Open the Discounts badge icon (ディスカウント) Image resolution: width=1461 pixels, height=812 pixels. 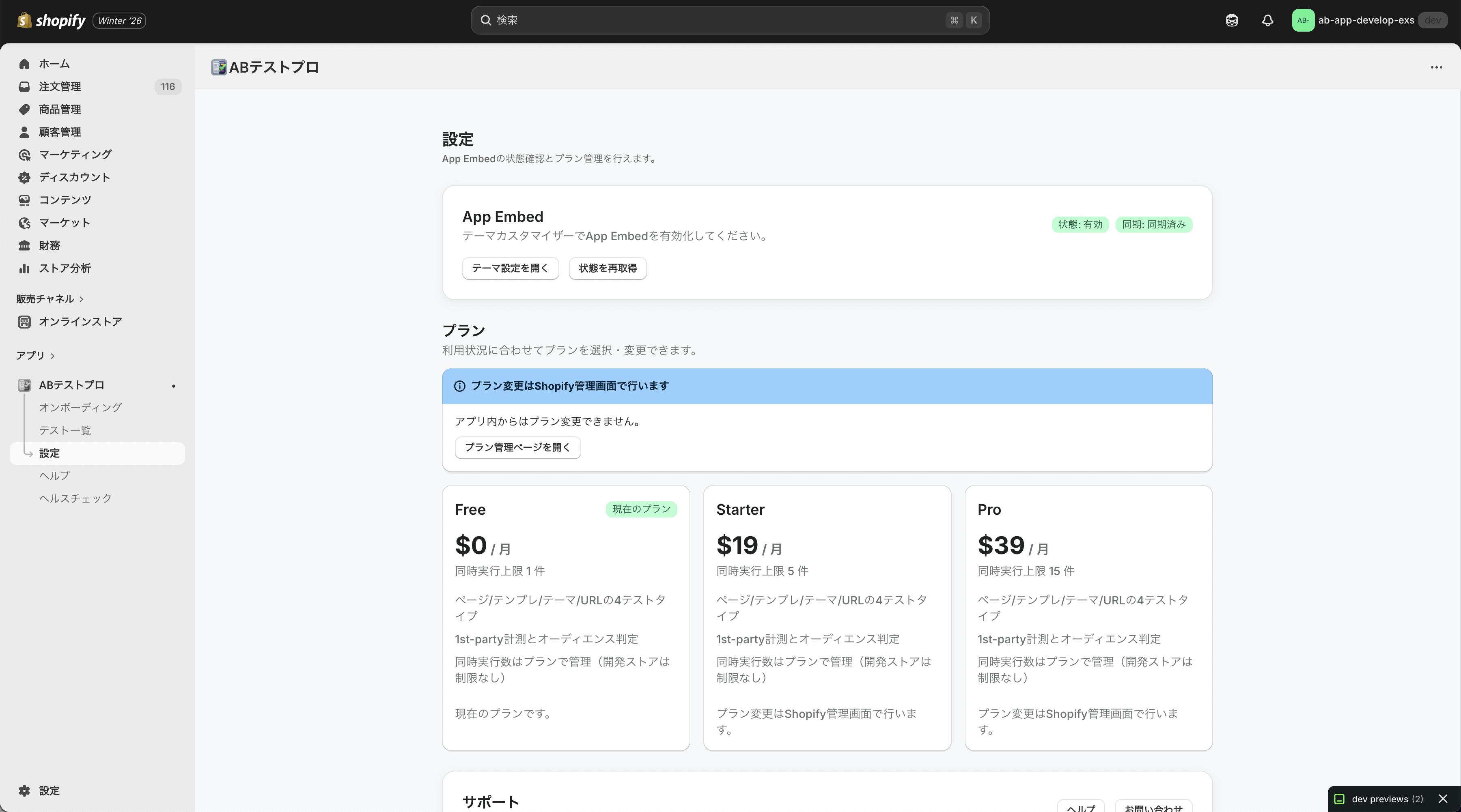[x=24, y=177]
